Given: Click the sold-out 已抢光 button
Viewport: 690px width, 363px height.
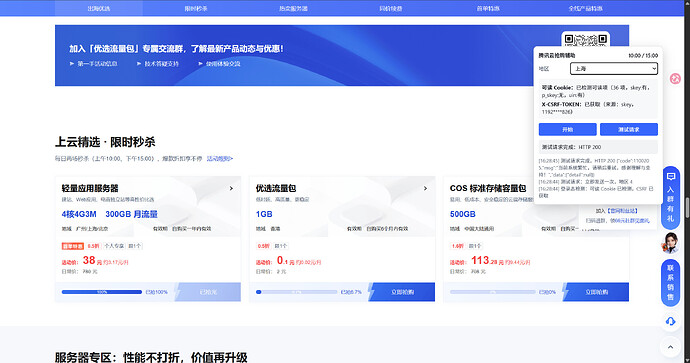Looking at the screenshot, I should point(208,292).
